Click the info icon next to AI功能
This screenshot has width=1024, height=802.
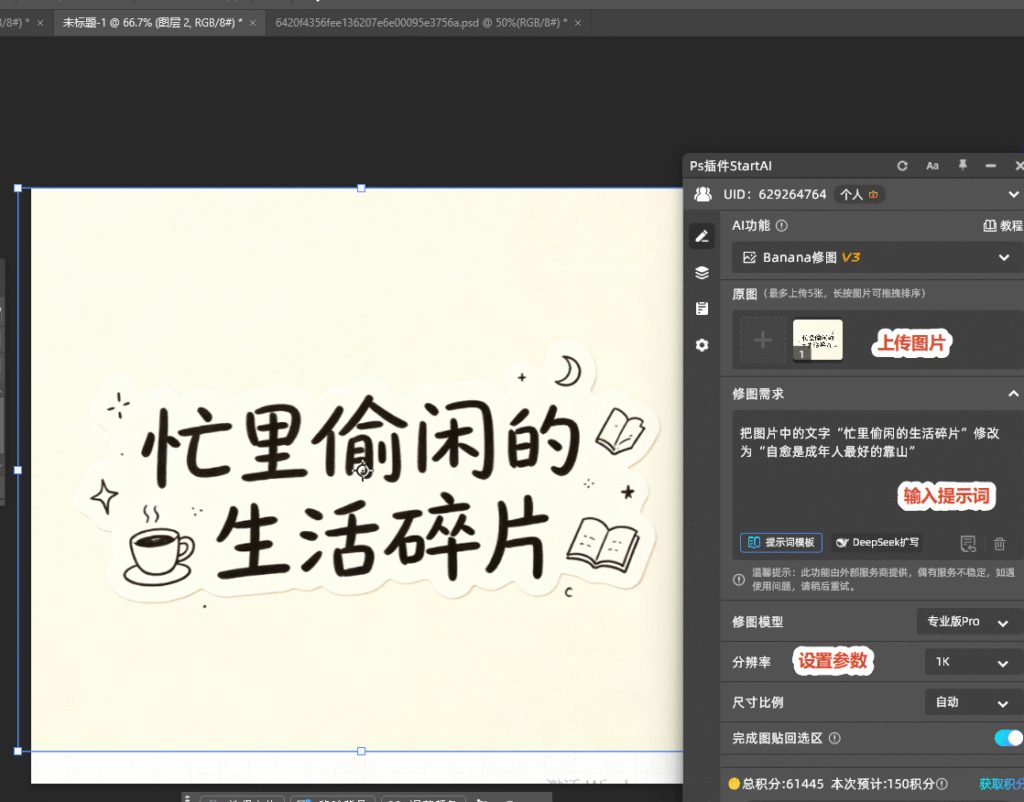(782, 225)
